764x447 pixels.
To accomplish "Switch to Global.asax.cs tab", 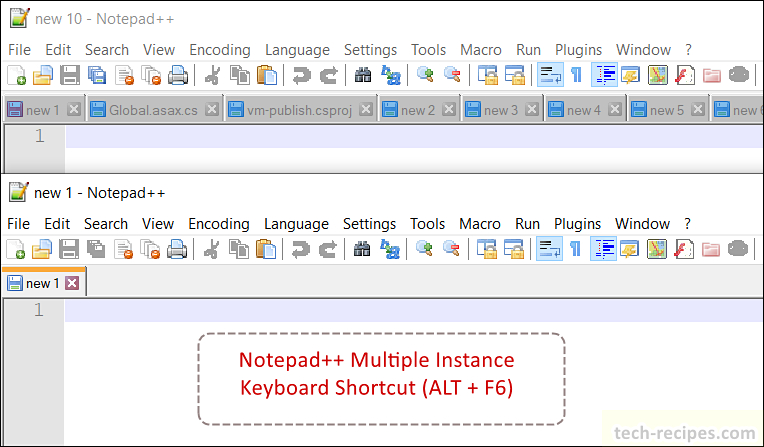I will (153, 110).
